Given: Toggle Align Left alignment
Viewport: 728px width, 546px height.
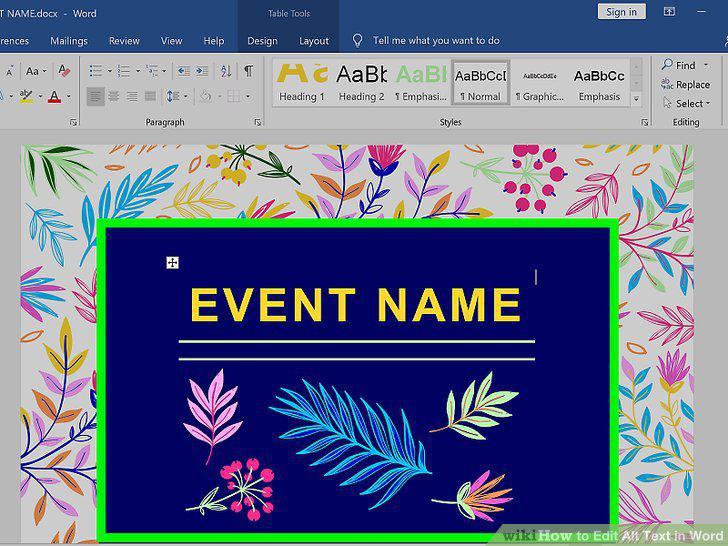Looking at the screenshot, I should [95, 97].
